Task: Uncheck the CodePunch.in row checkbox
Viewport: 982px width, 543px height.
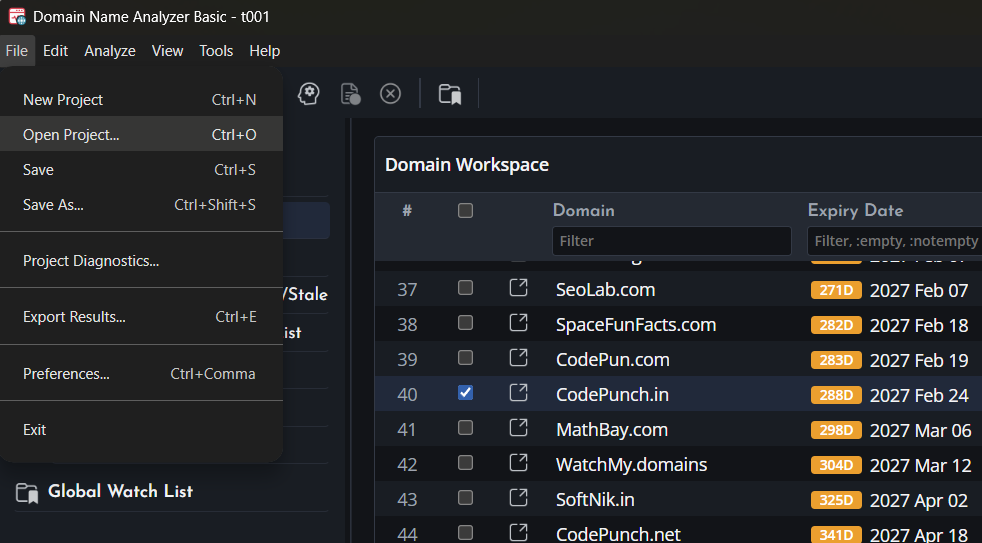Action: (465, 393)
